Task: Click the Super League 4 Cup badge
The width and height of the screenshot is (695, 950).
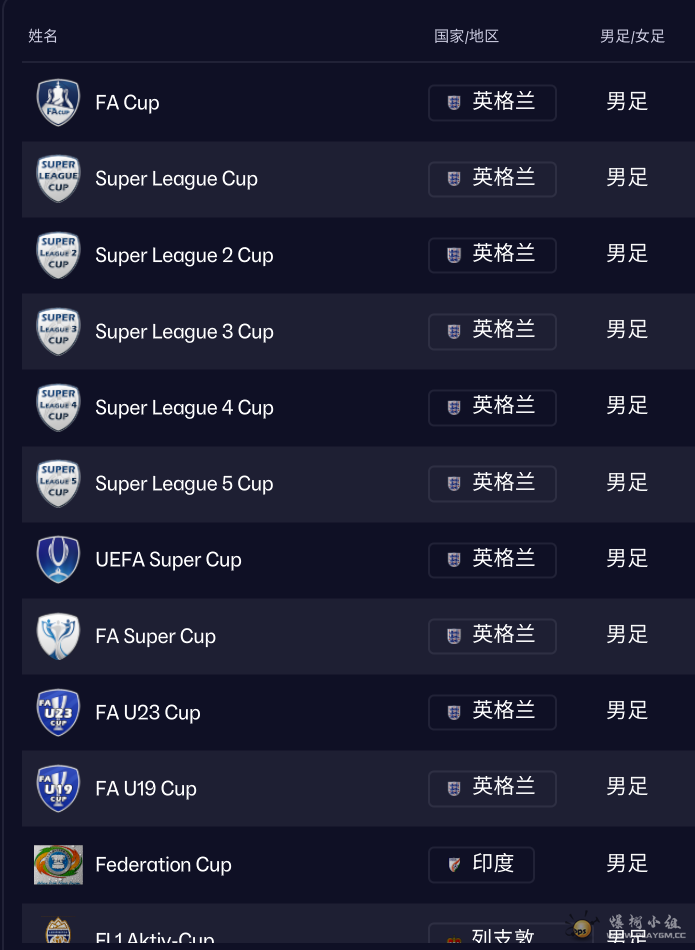Action: [58, 408]
